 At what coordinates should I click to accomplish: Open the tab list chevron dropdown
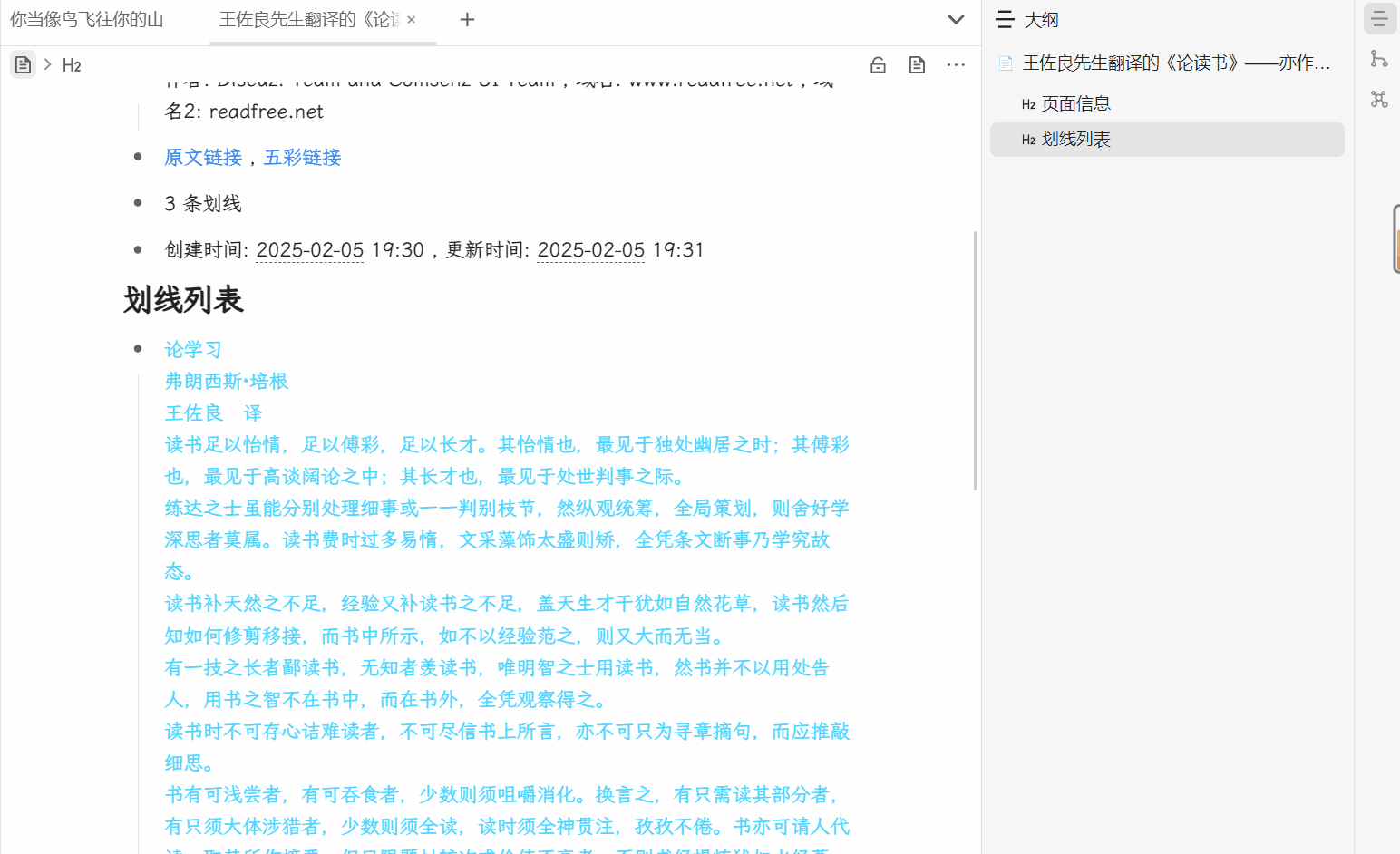coord(956,19)
